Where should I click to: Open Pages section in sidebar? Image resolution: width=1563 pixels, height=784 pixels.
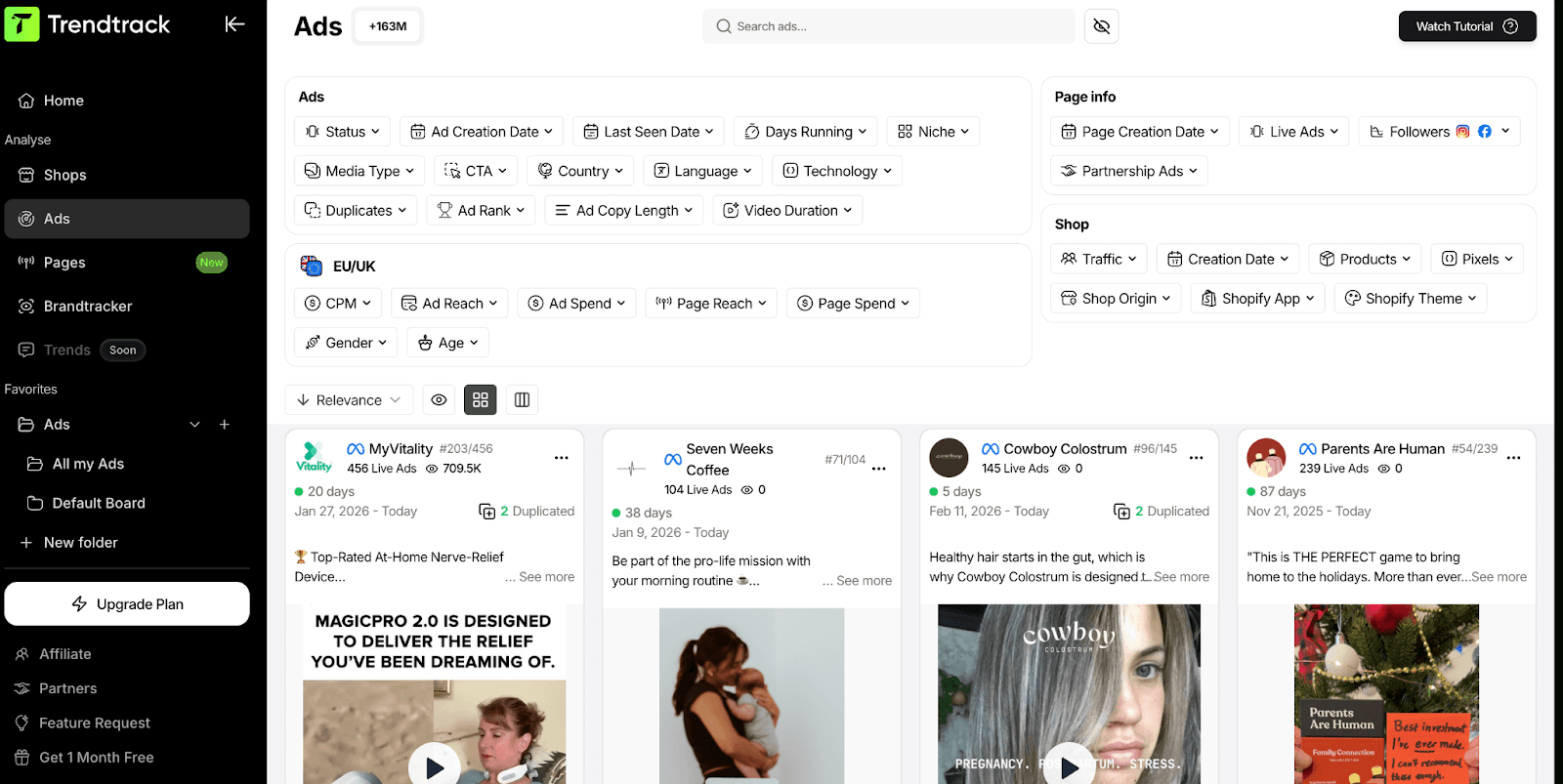point(127,263)
